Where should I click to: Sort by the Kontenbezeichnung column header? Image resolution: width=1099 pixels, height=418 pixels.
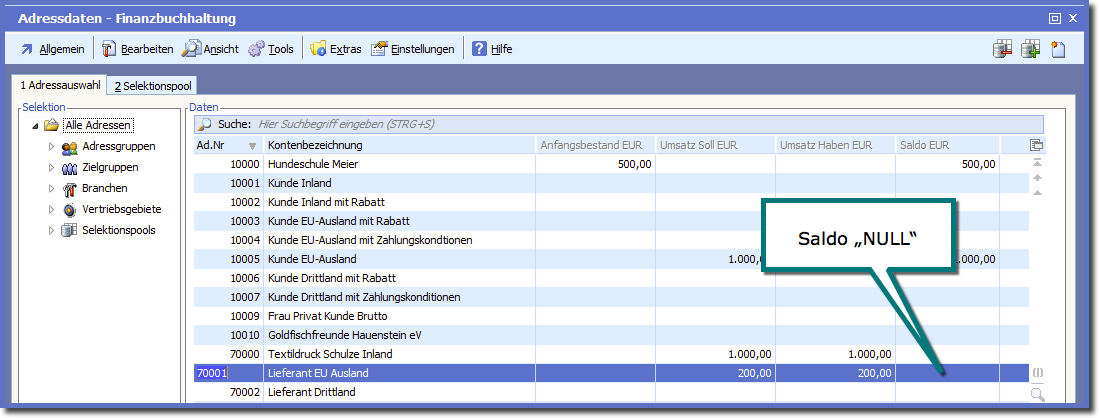(398, 145)
